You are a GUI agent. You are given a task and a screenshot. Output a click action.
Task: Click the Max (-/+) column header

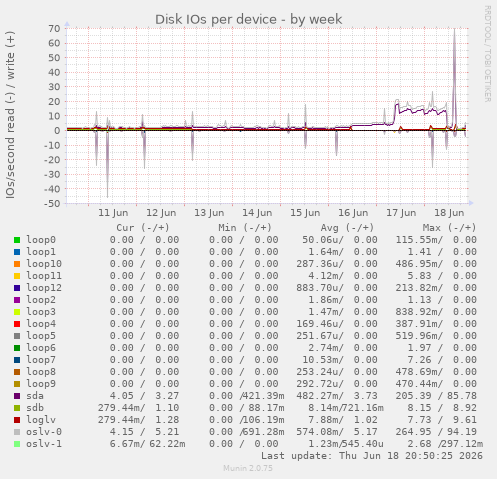tap(450, 228)
